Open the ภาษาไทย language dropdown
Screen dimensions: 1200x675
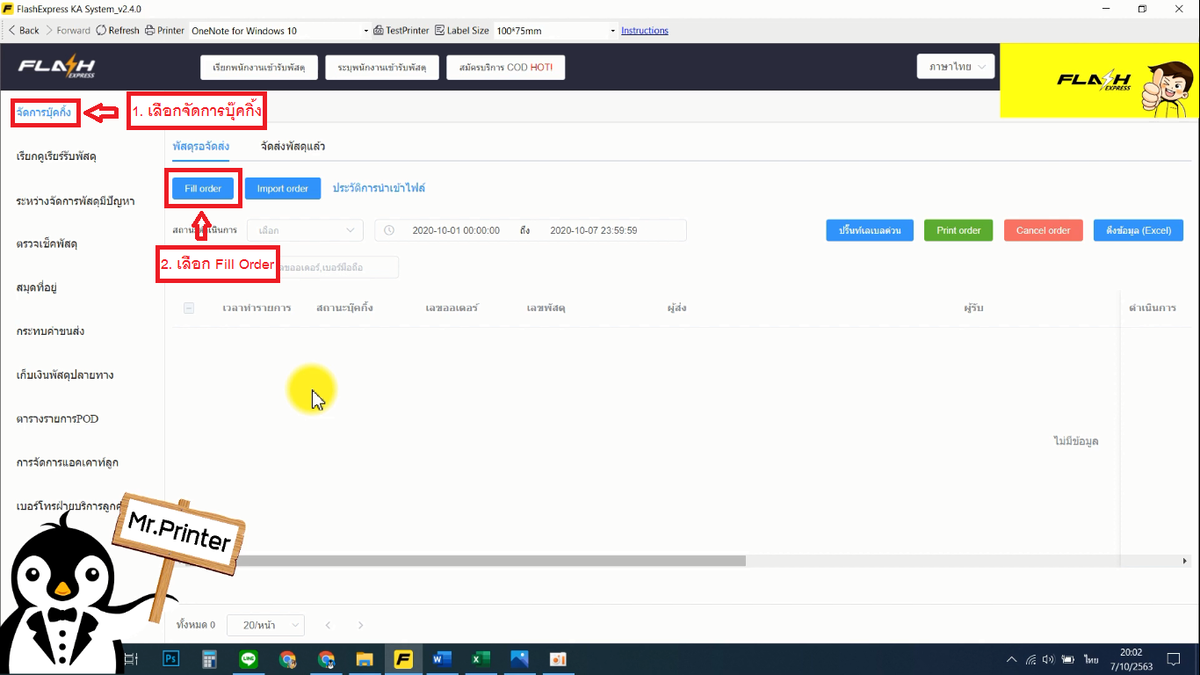[x=956, y=67]
